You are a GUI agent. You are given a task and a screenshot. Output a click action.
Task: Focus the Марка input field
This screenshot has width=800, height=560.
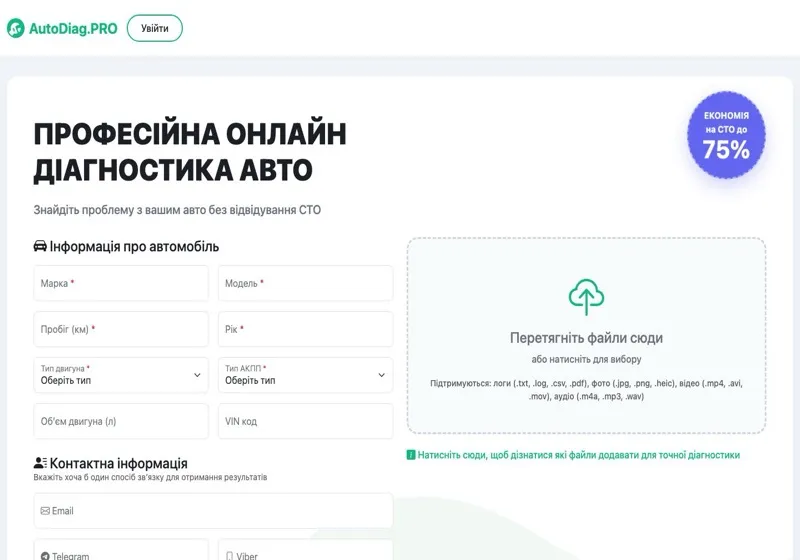pos(121,283)
